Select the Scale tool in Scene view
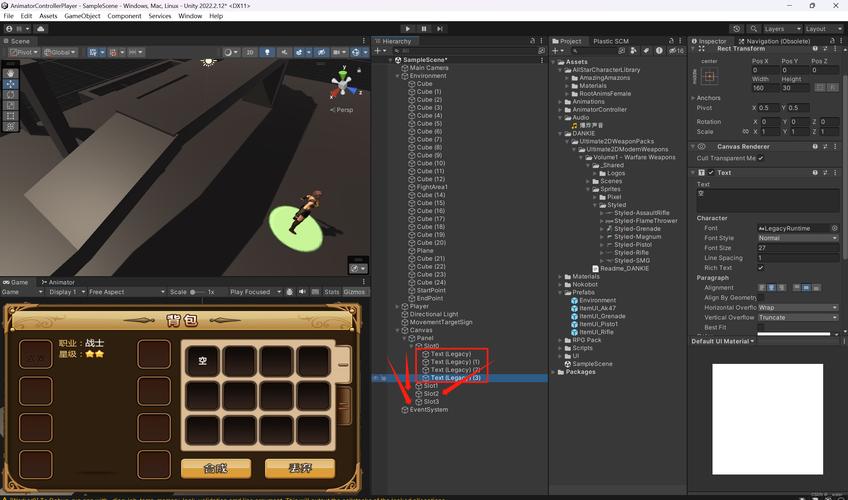The height and width of the screenshot is (500, 848). (11, 105)
